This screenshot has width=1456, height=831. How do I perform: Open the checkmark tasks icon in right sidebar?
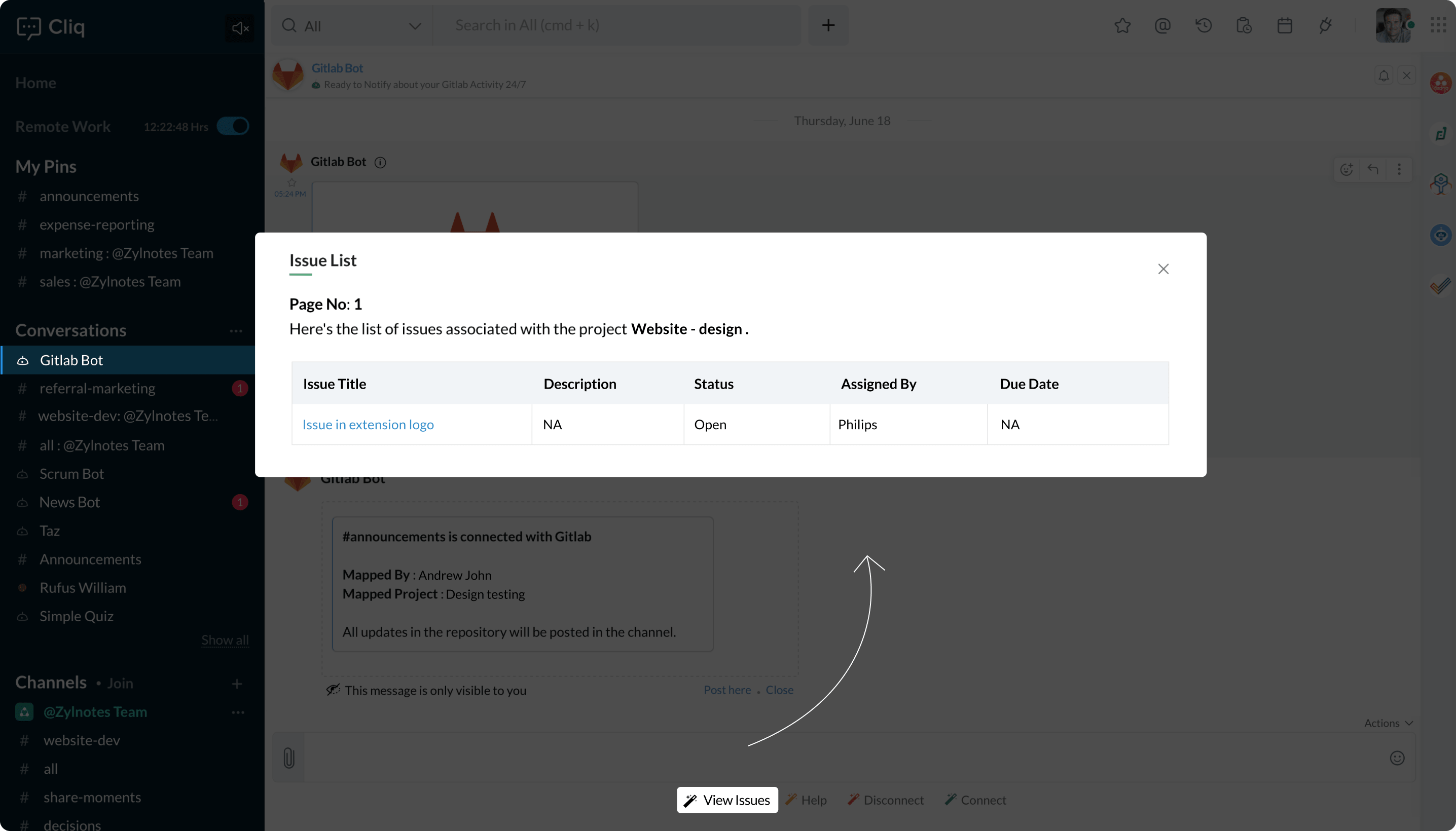[x=1440, y=286]
